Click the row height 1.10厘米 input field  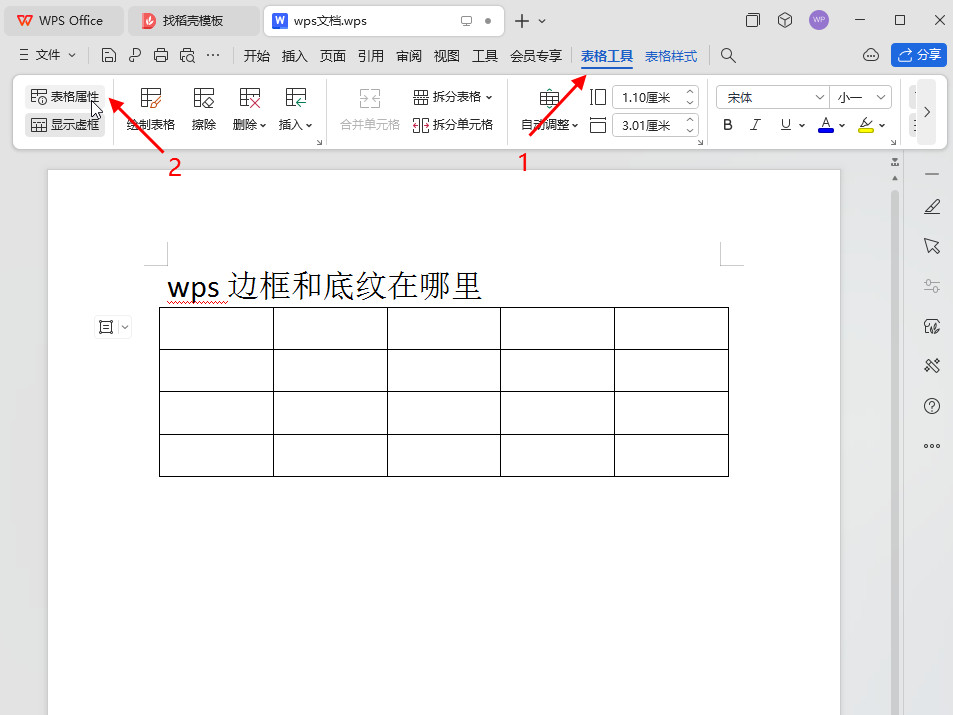[x=648, y=97]
